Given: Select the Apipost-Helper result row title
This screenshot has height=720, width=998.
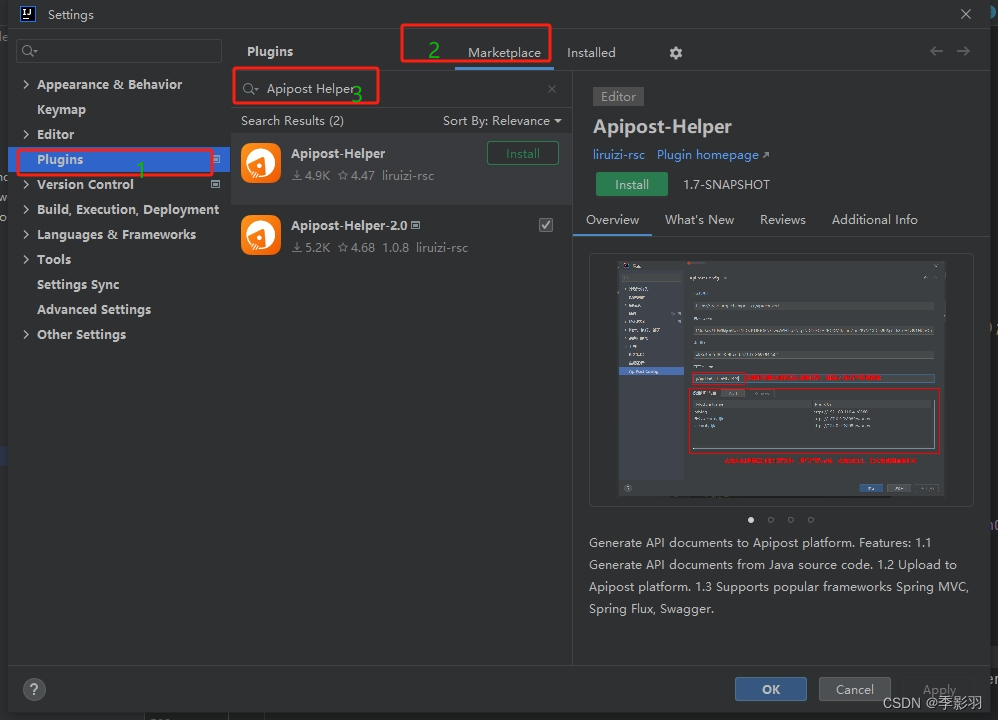Looking at the screenshot, I should coord(338,153).
